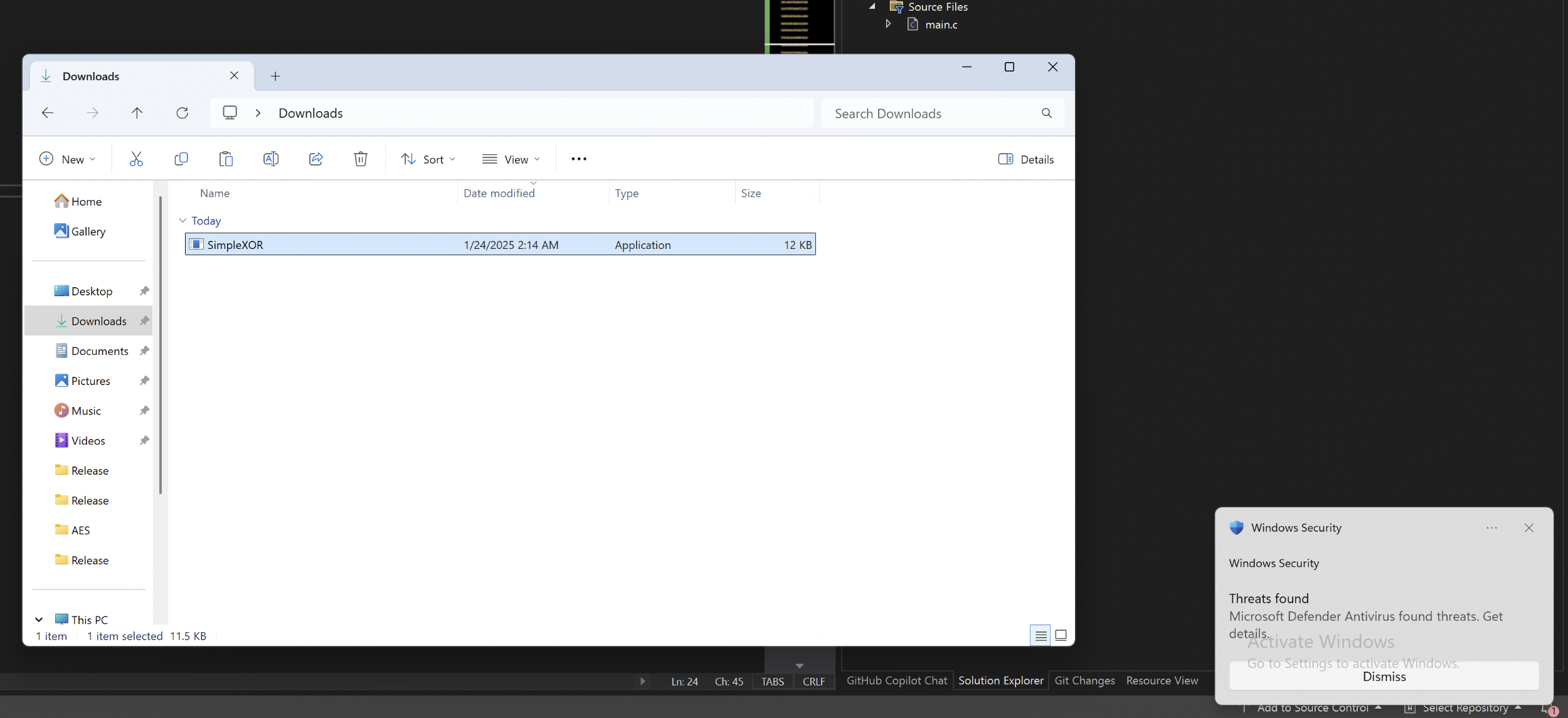The image size is (1568, 718).
Task: Click the New button to create item
Action: point(66,159)
